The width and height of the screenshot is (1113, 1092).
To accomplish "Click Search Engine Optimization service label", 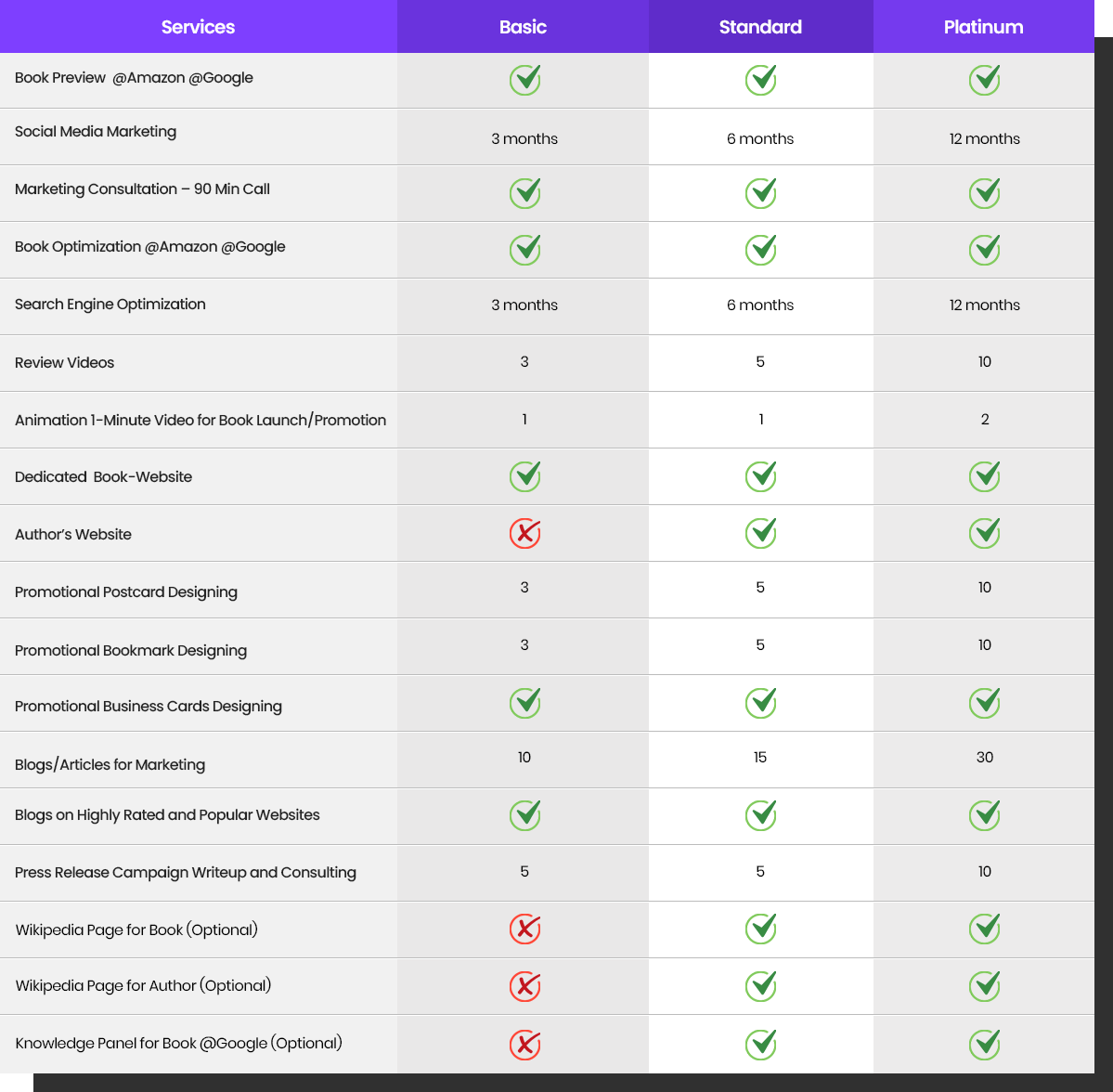I will tap(110, 305).
